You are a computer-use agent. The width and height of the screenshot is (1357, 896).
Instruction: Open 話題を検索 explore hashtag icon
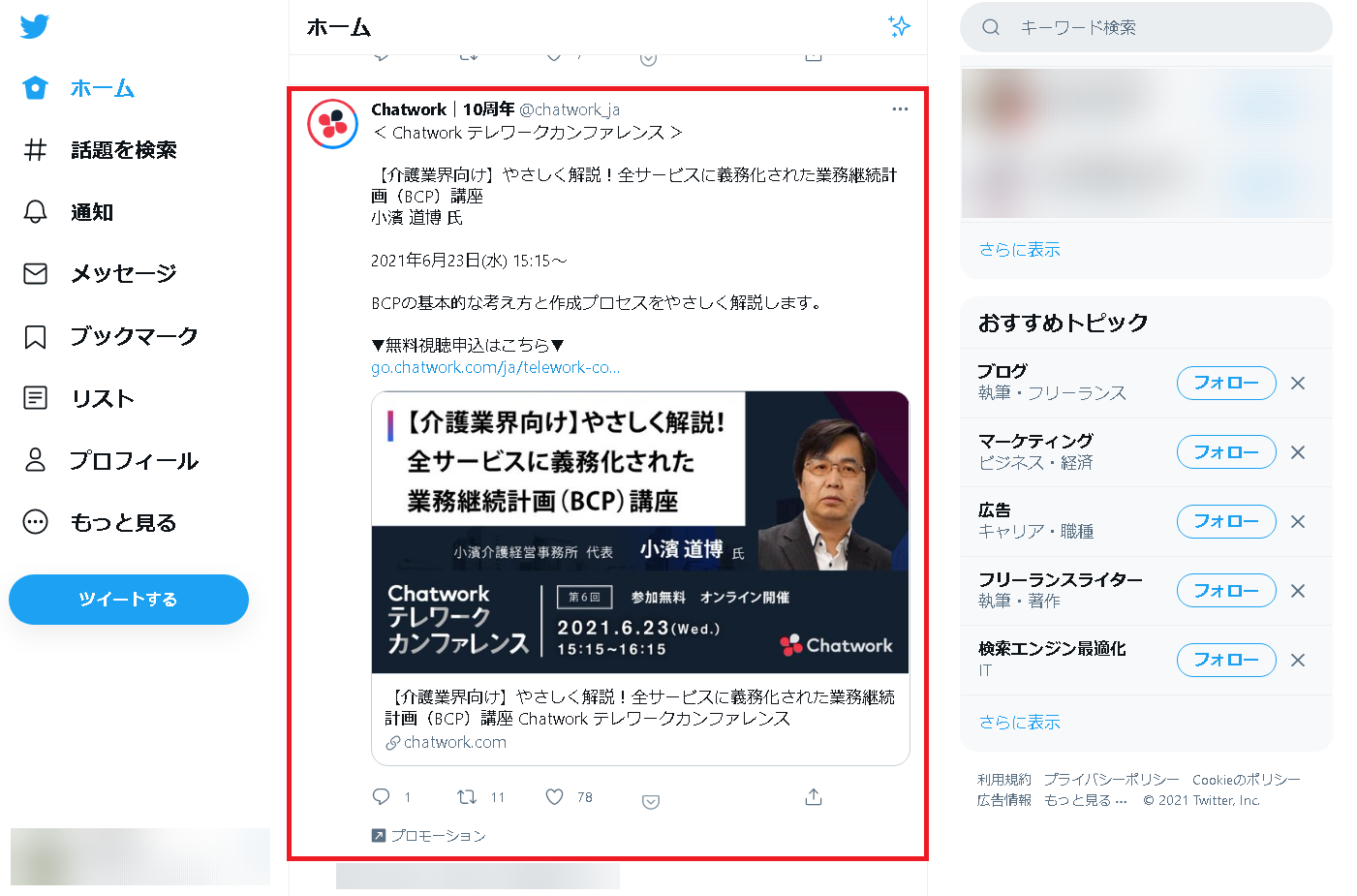click(x=35, y=150)
